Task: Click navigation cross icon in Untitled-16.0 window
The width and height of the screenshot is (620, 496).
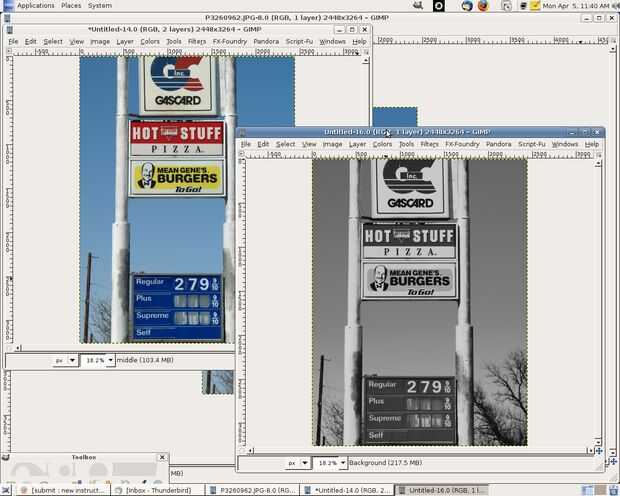Action: tap(599, 451)
